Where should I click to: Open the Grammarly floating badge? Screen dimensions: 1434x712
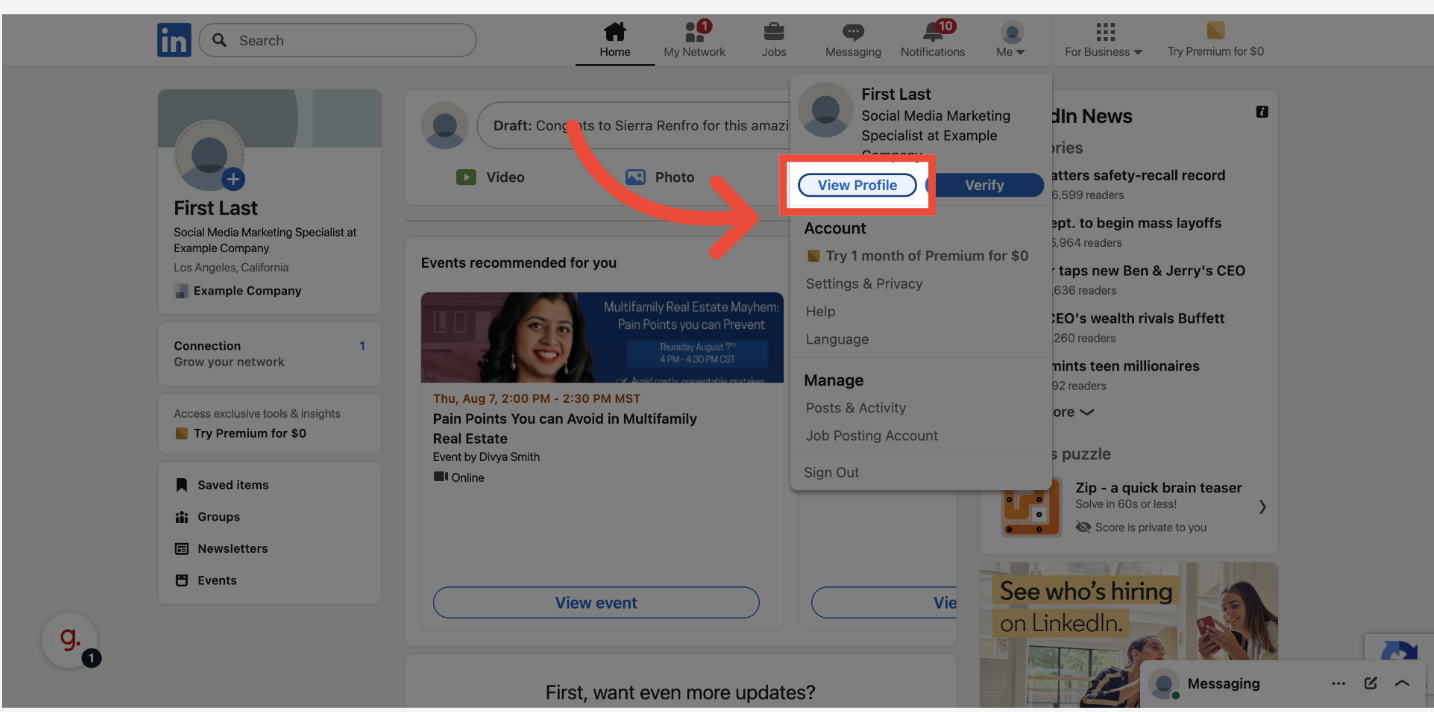[x=70, y=641]
